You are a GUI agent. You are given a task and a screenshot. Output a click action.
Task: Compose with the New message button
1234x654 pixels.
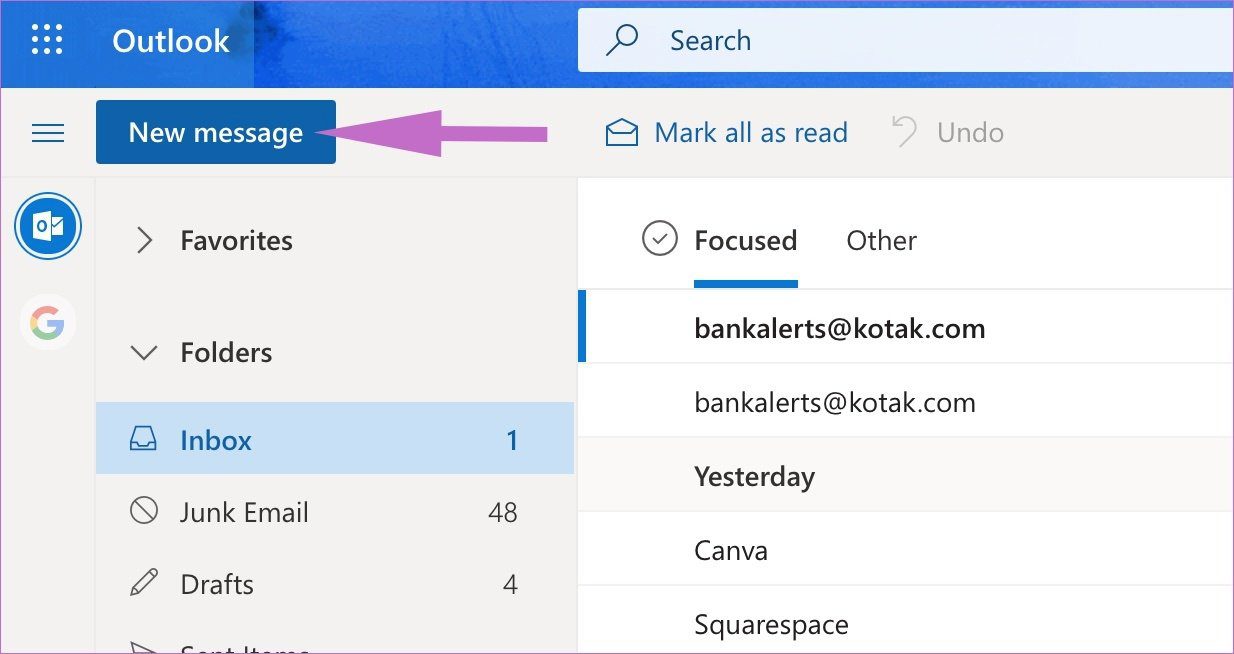[216, 132]
